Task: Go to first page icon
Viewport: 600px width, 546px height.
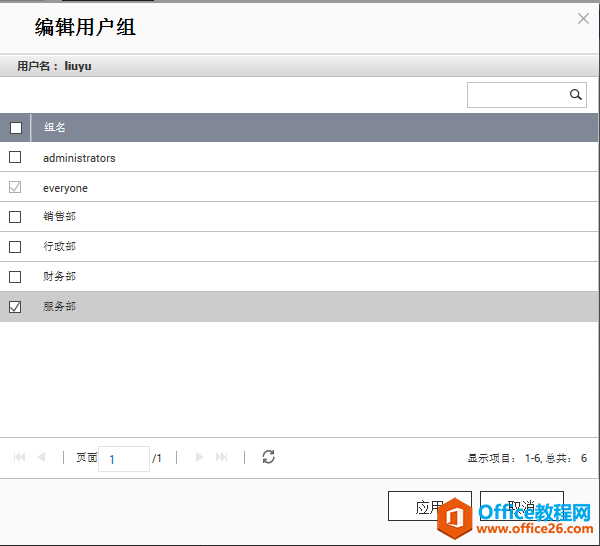Action: tap(20, 457)
